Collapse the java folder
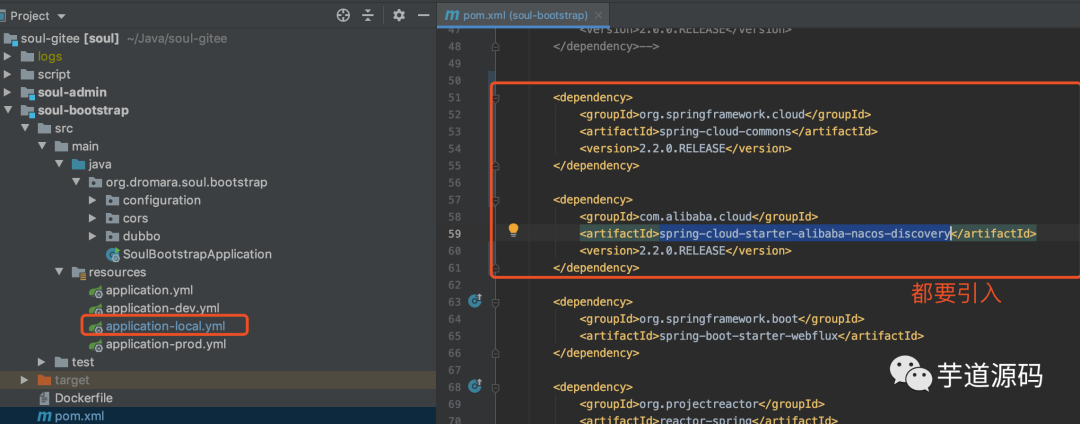The height and width of the screenshot is (424, 1080). point(59,164)
